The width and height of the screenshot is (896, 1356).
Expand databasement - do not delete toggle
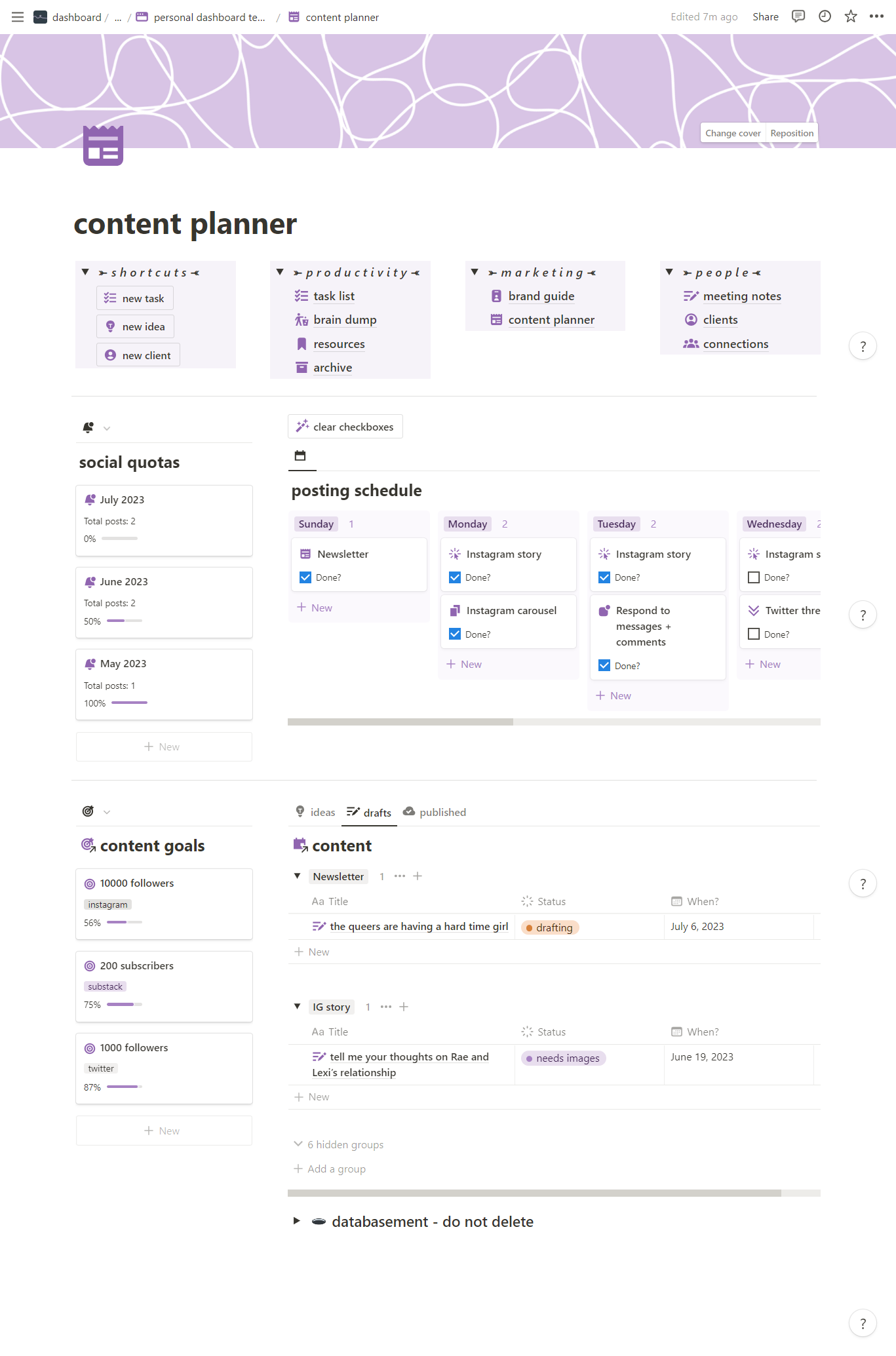(297, 1221)
